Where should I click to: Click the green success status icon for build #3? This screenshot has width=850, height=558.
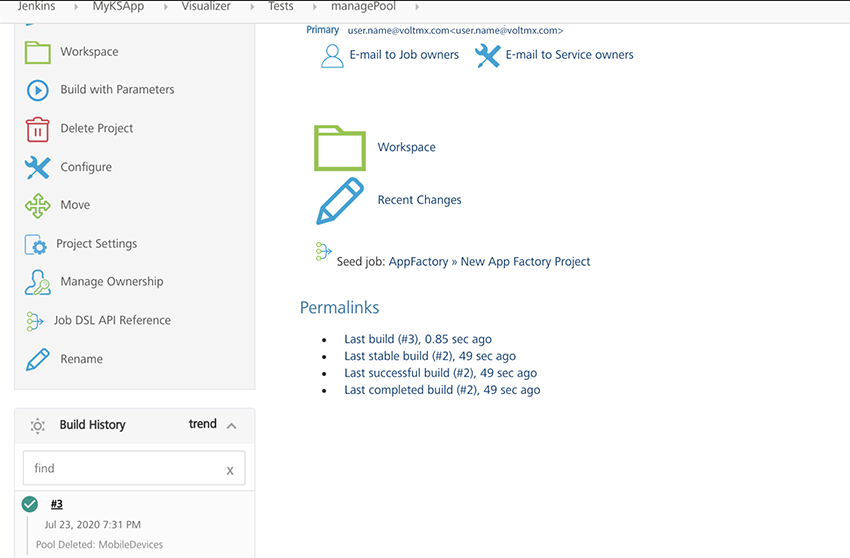pos(30,504)
